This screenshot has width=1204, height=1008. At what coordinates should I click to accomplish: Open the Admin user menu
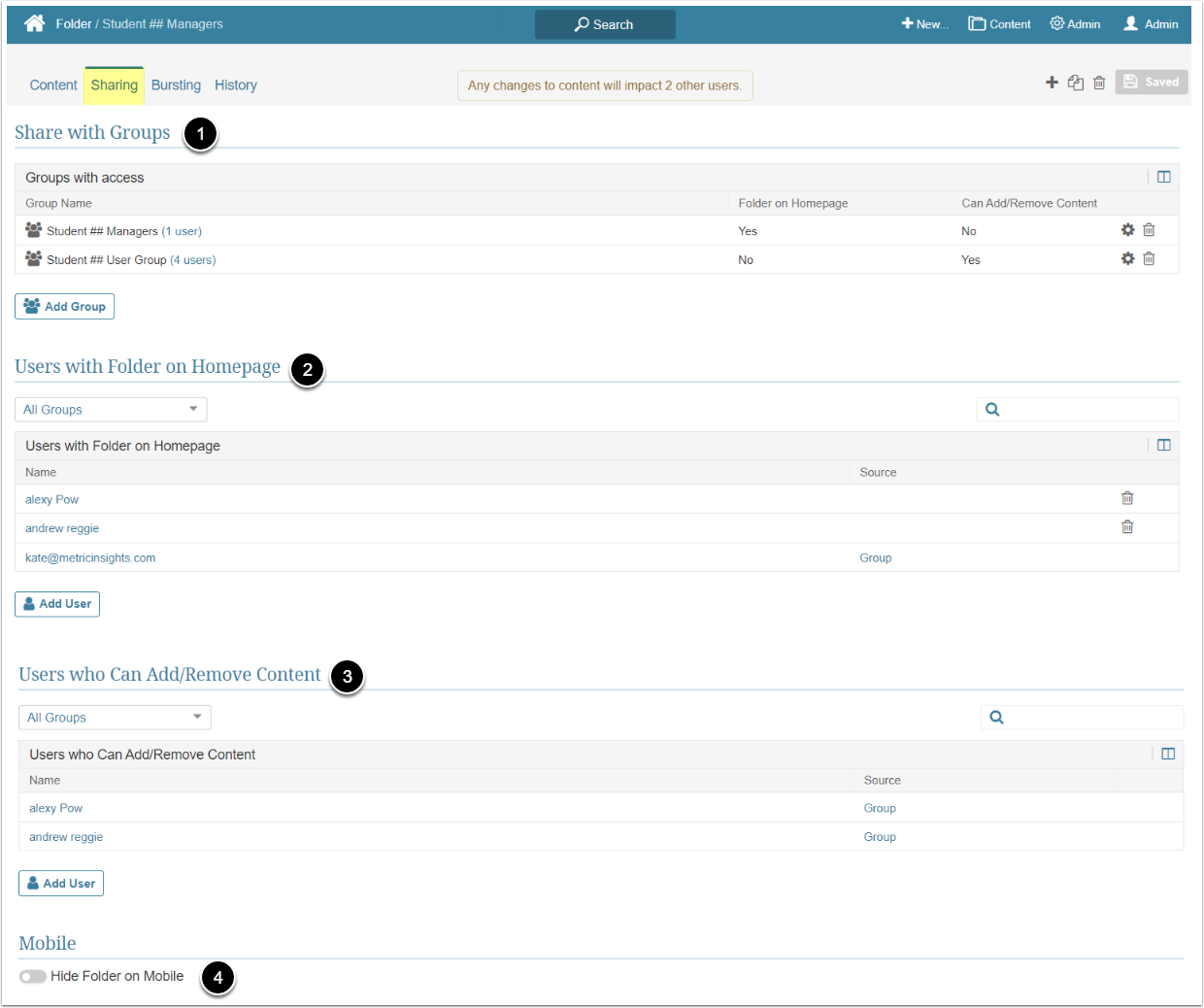[1151, 24]
